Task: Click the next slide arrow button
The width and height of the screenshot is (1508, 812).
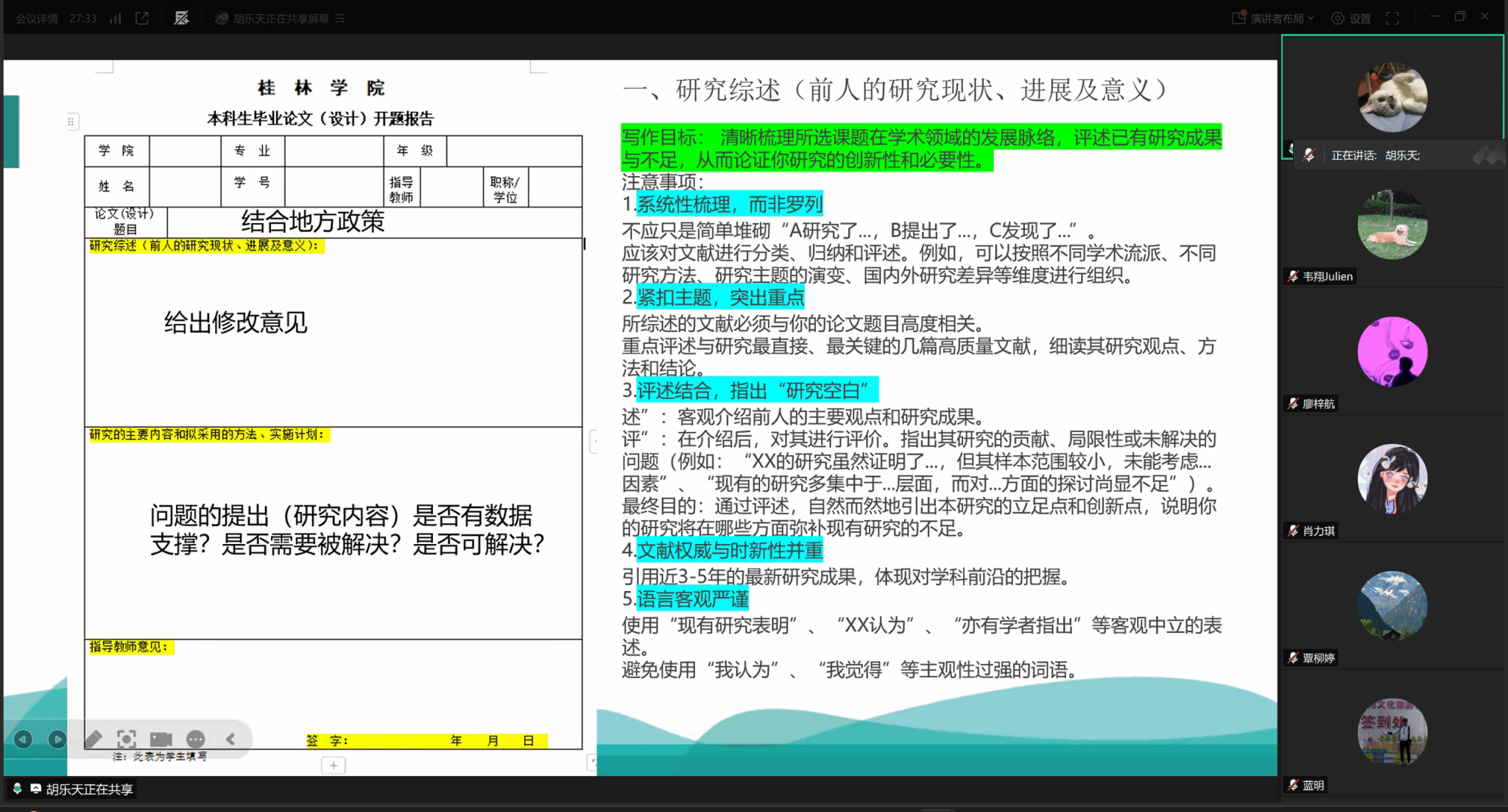Action: click(x=57, y=739)
